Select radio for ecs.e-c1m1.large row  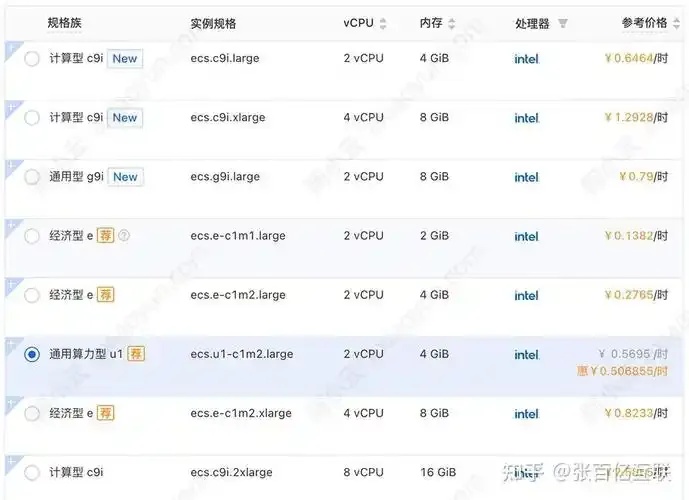click(32, 236)
